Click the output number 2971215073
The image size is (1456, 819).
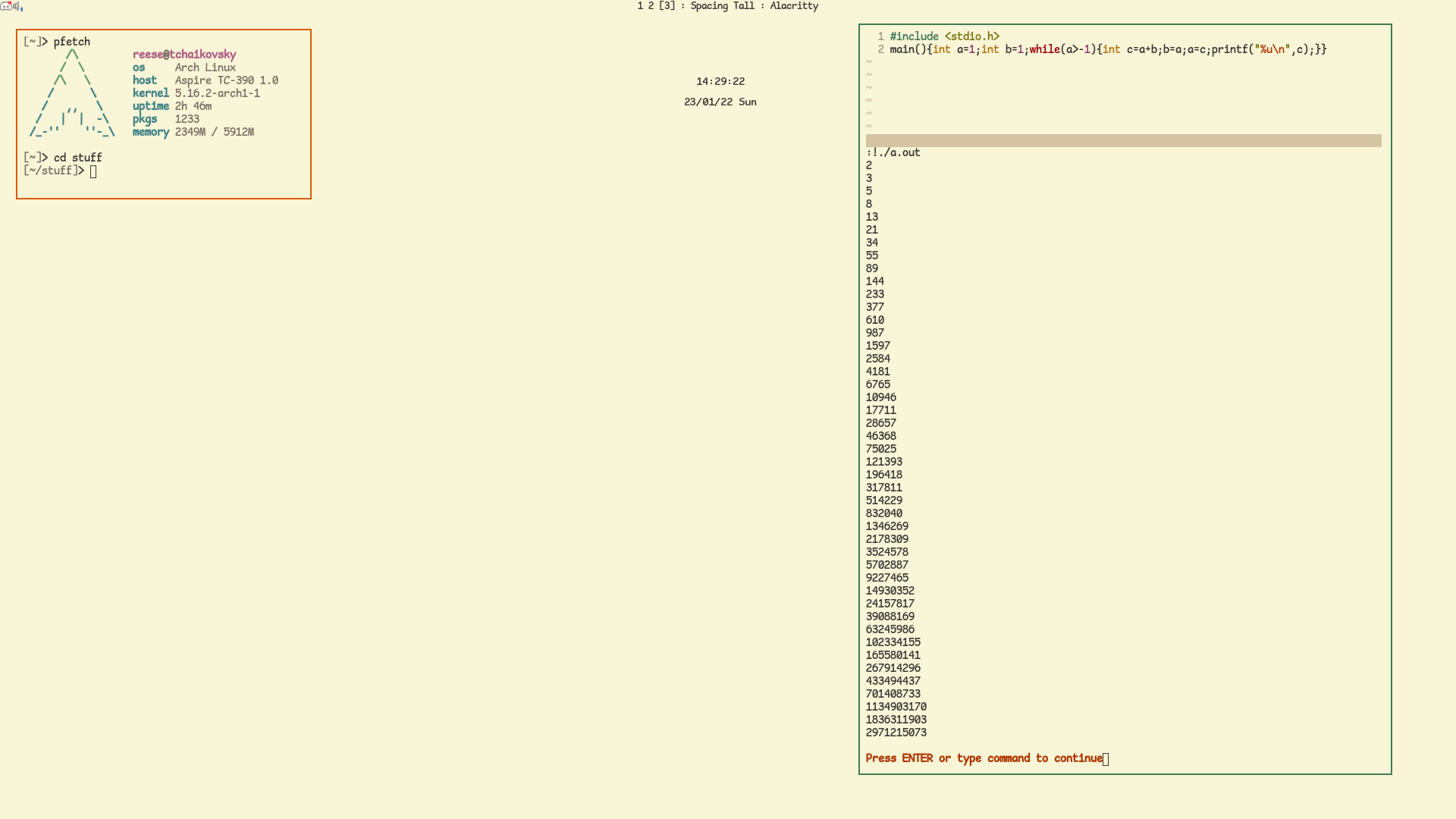[x=896, y=733]
